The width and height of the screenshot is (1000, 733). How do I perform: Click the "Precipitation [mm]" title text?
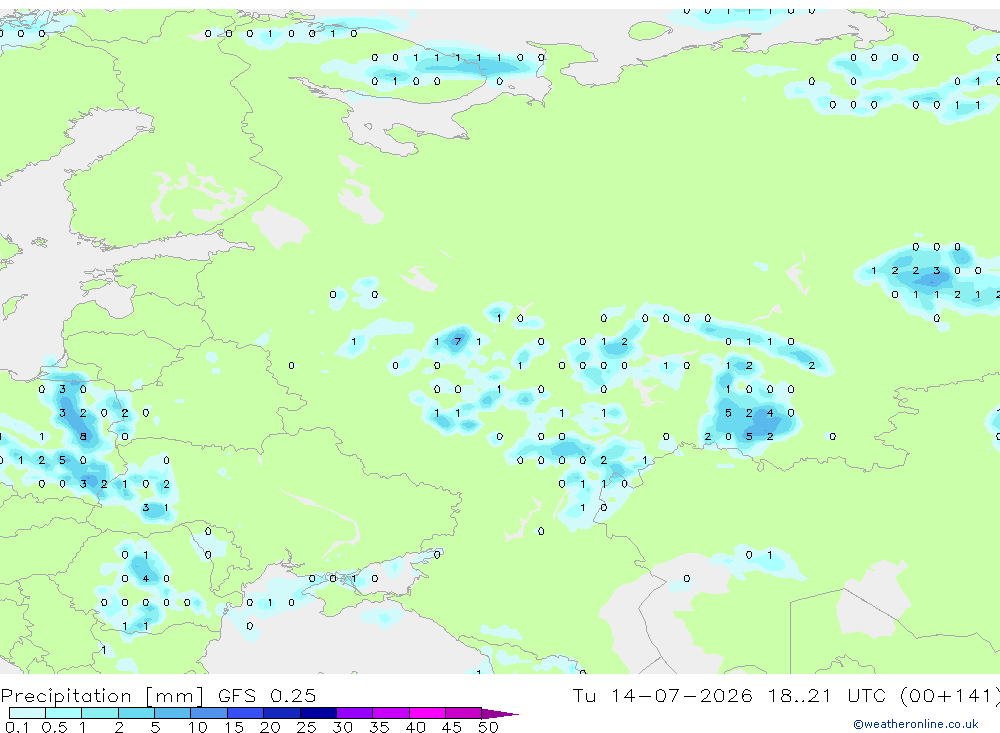pyautogui.click(x=102, y=696)
